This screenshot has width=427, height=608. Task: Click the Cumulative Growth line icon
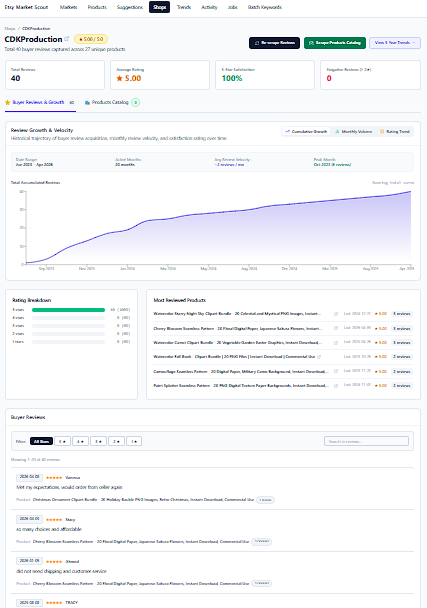tap(287, 131)
